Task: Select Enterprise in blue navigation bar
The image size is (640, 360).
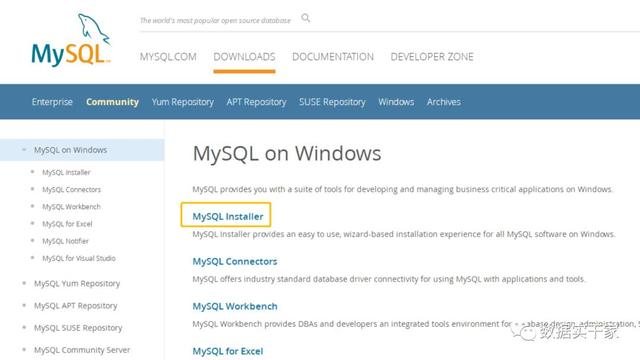Action: pos(52,102)
